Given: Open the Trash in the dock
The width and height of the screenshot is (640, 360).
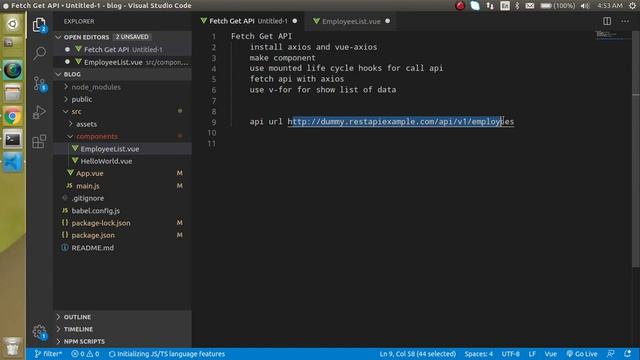Looking at the screenshot, I should click(12, 347).
